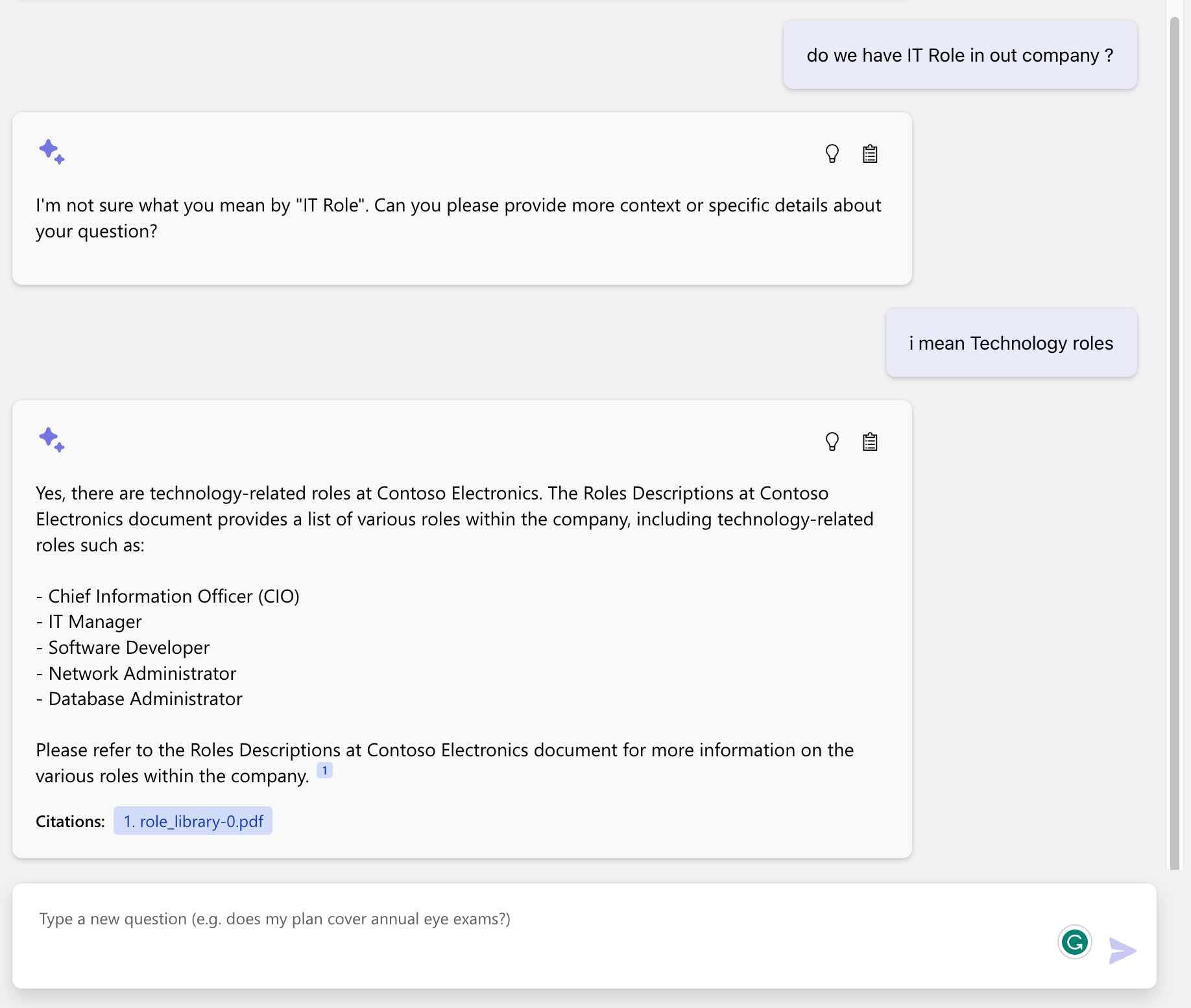Click the 'Citations:' label
This screenshot has width=1191, height=1008.
coord(70,821)
